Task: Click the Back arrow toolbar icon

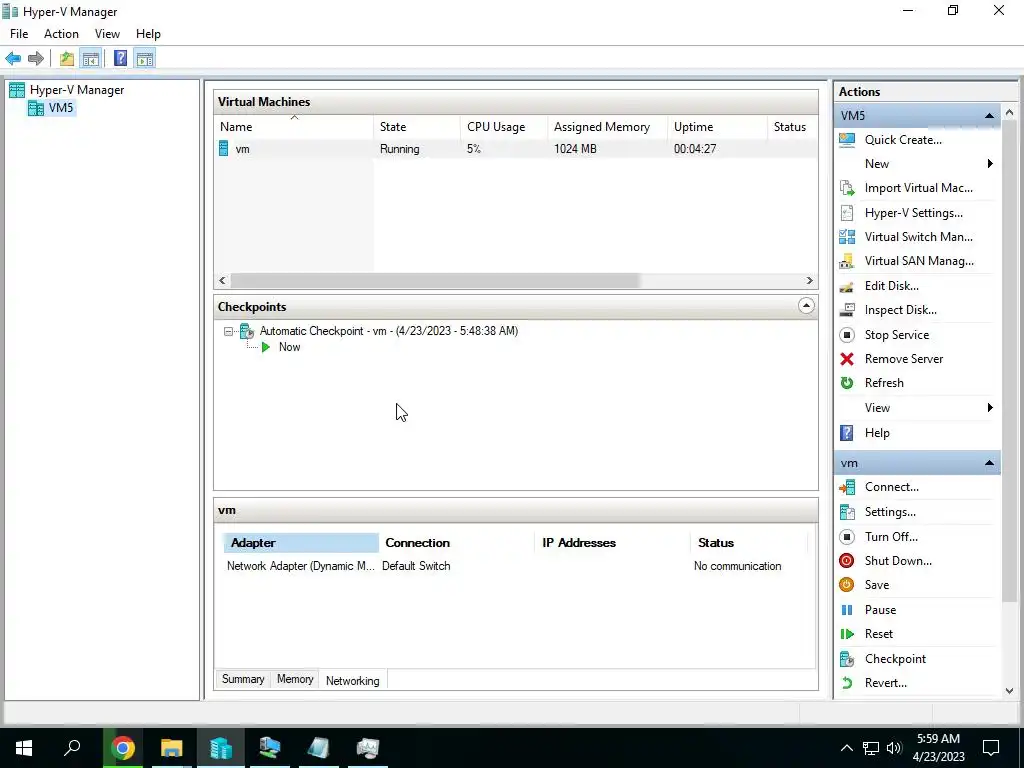Action: (x=13, y=59)
